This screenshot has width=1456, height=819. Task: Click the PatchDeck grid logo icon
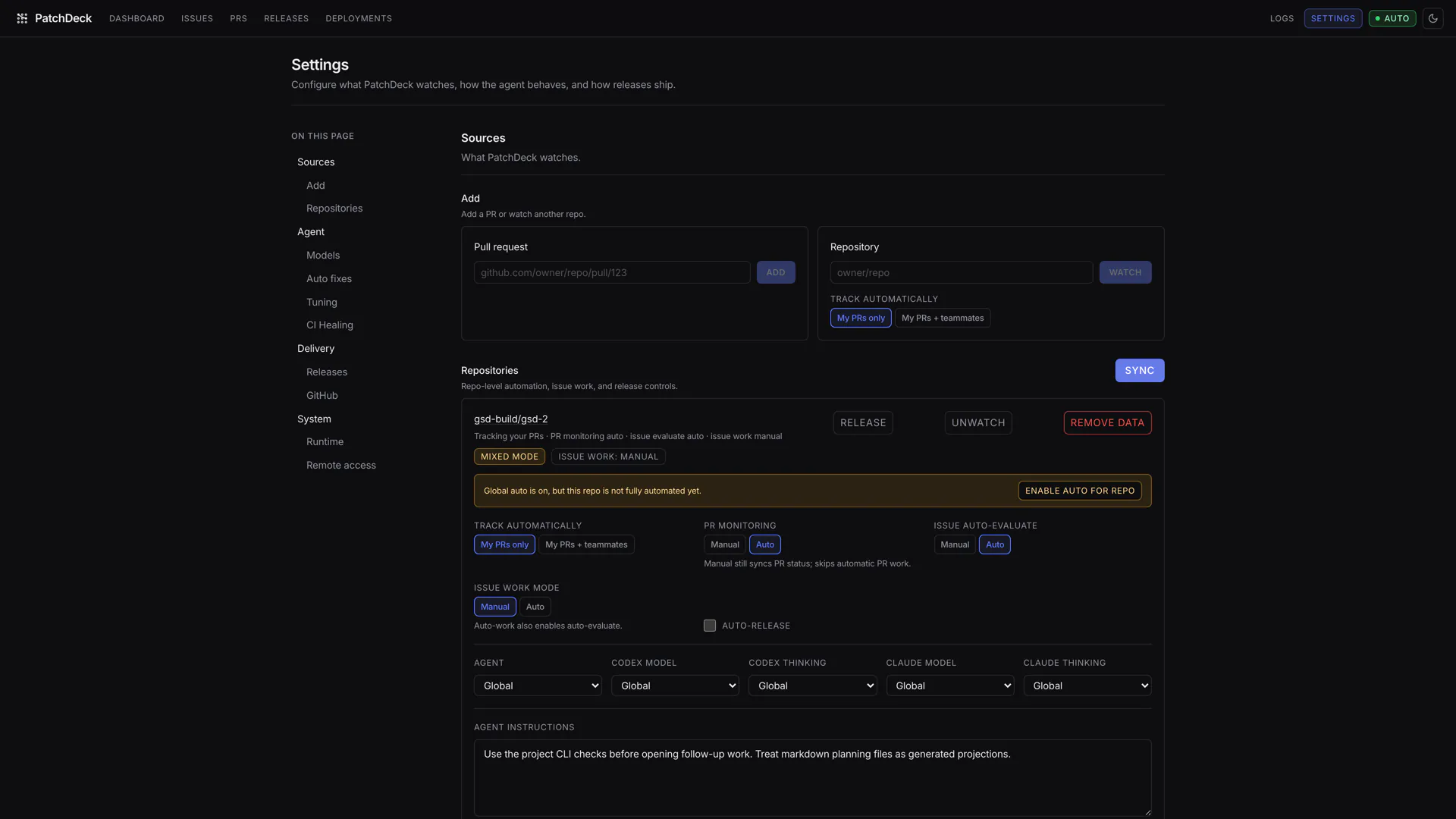[x=22, y=18]
